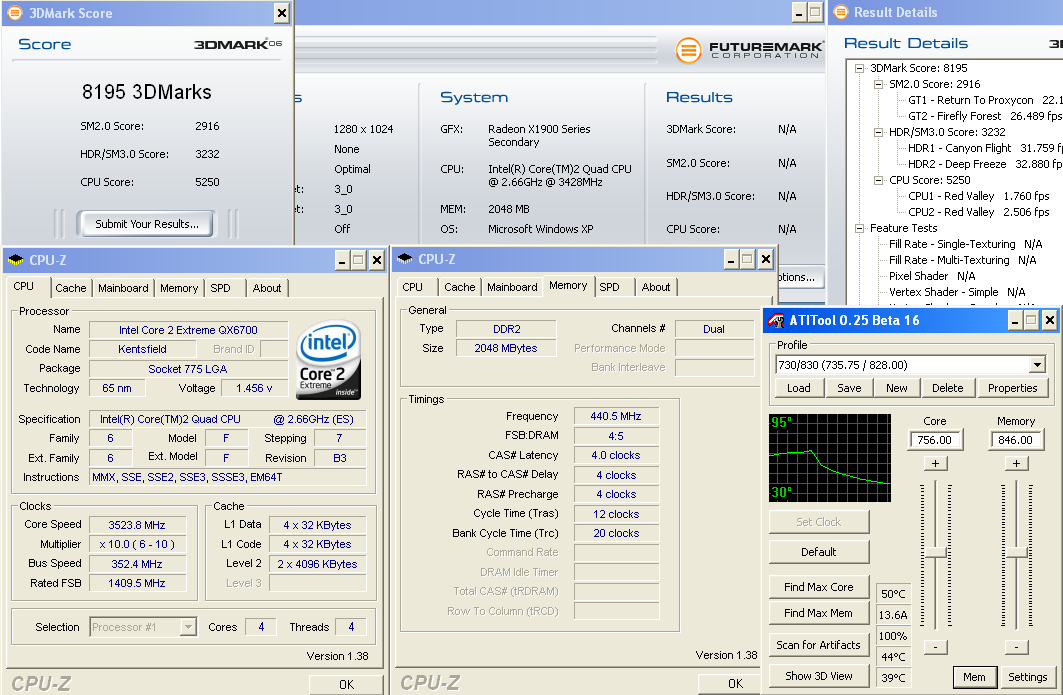Open Cache tab in right CPU-Z window
This screenshot has width=1063, height=695.
pos(460,287)
